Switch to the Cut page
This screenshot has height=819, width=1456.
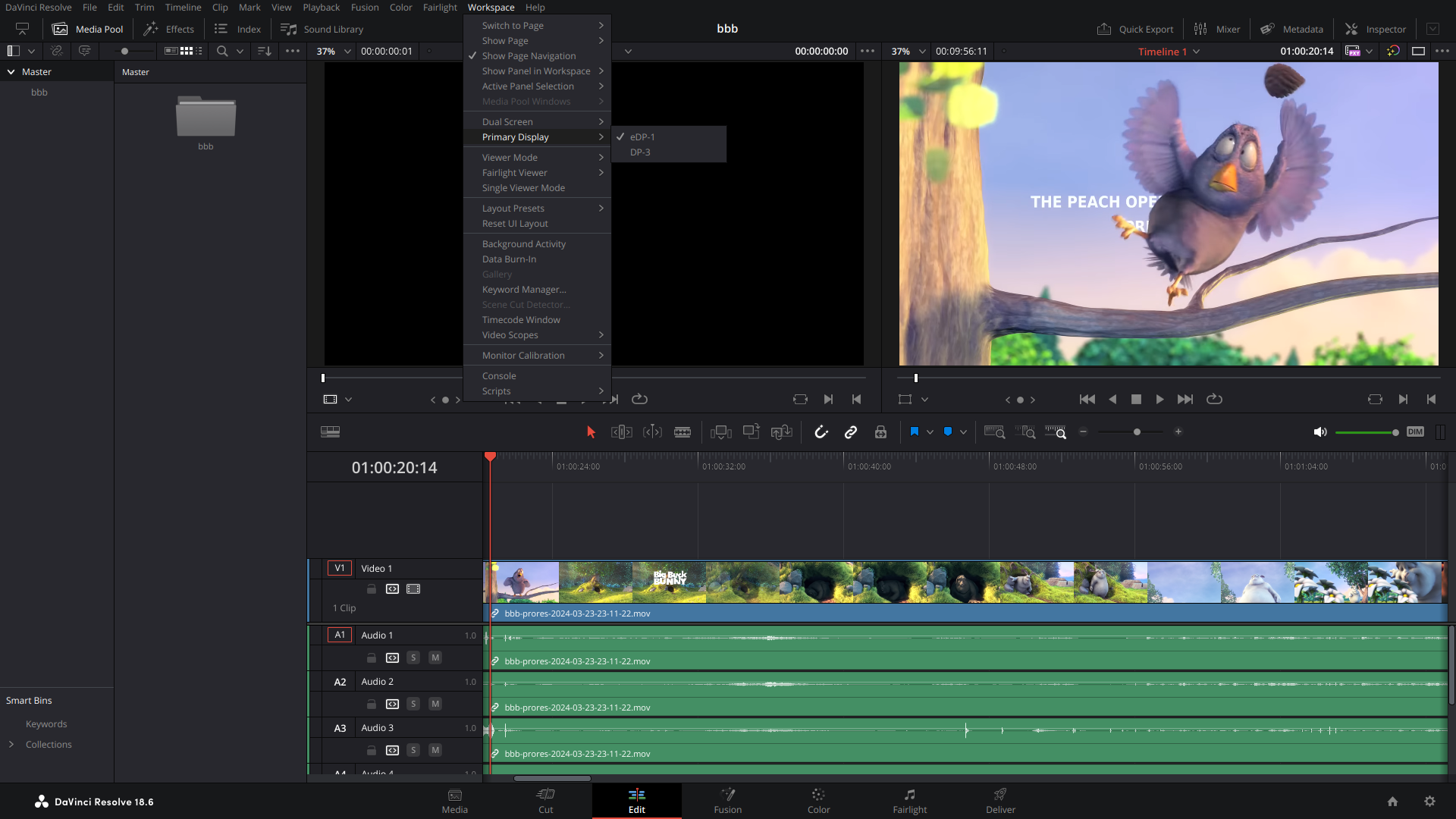point(546,801)
